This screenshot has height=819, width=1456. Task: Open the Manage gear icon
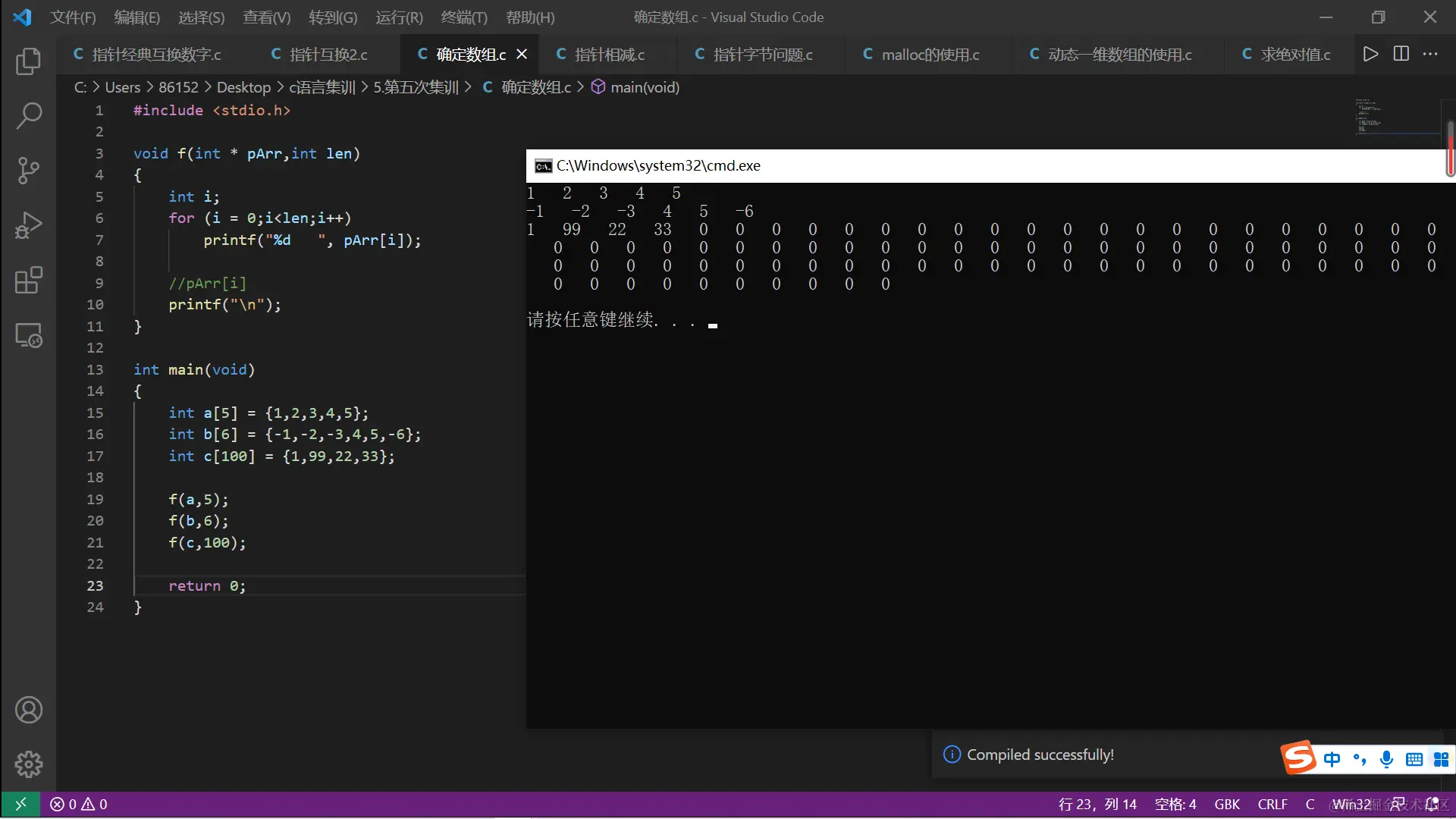[x=28, y=764]
